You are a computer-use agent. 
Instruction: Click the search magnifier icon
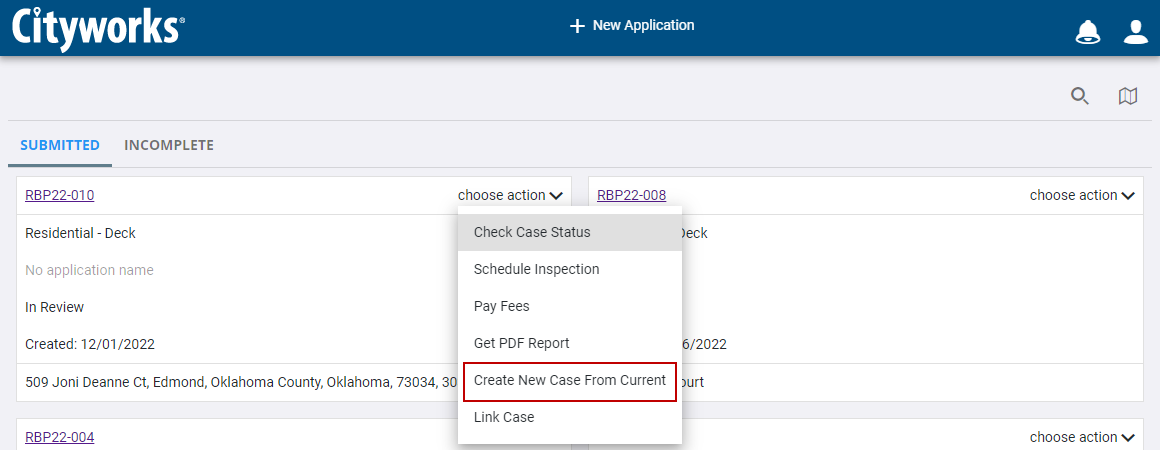(x=1080, y=96)
